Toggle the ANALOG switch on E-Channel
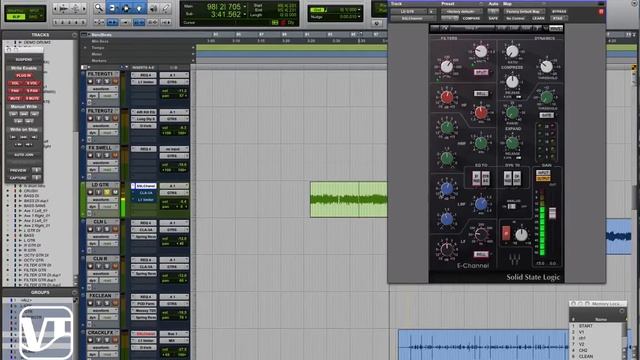 point(511,206)
